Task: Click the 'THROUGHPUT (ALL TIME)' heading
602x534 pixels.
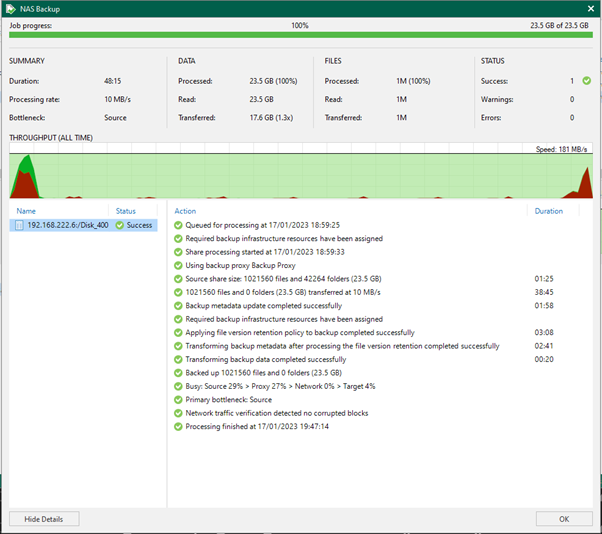Action: [51, 137]
